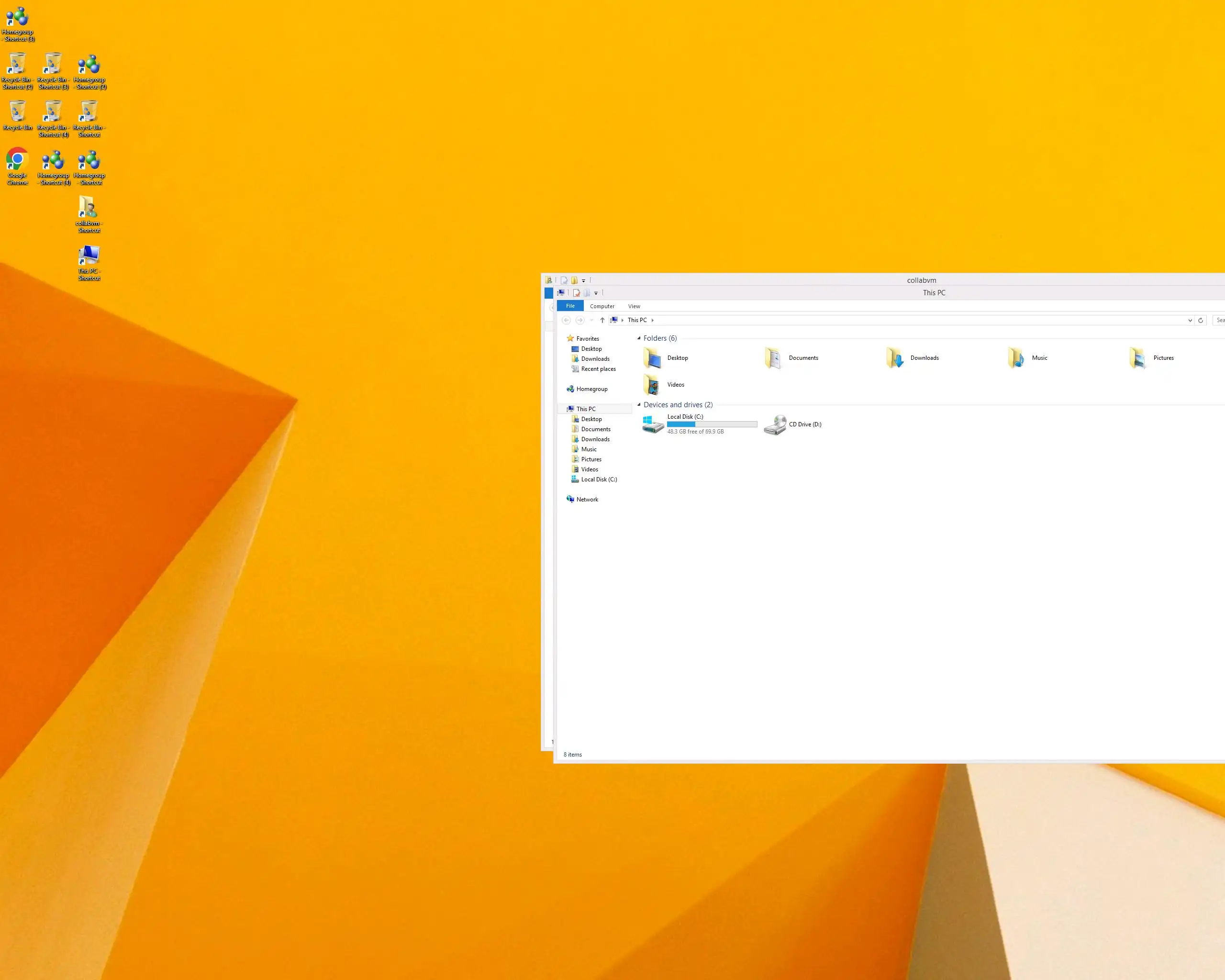
Task: Collapse the Folders (6) group
Action: pyautogui.click(x=639, y=338)
